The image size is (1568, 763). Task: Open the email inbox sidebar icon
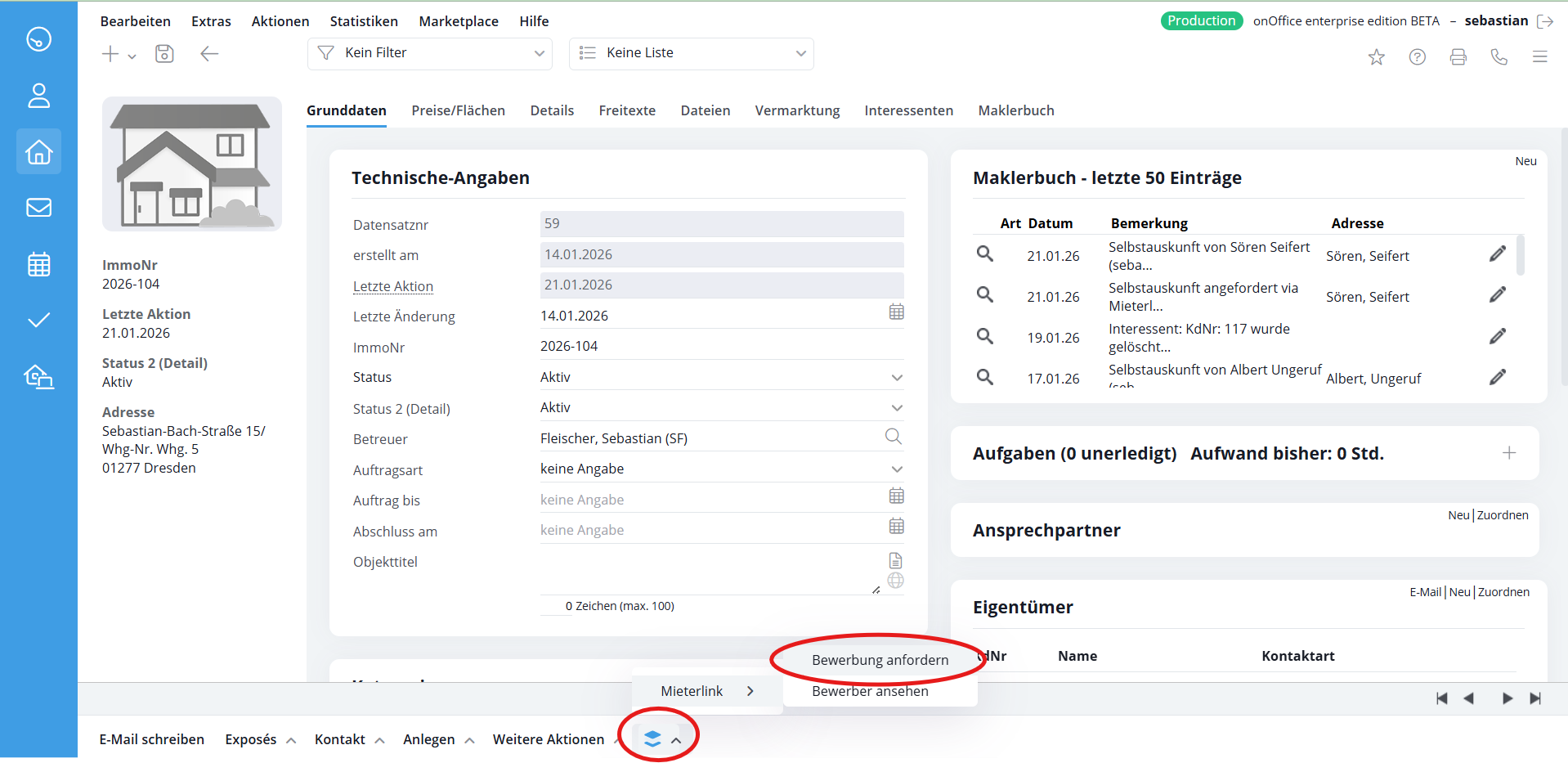[38, 208]
